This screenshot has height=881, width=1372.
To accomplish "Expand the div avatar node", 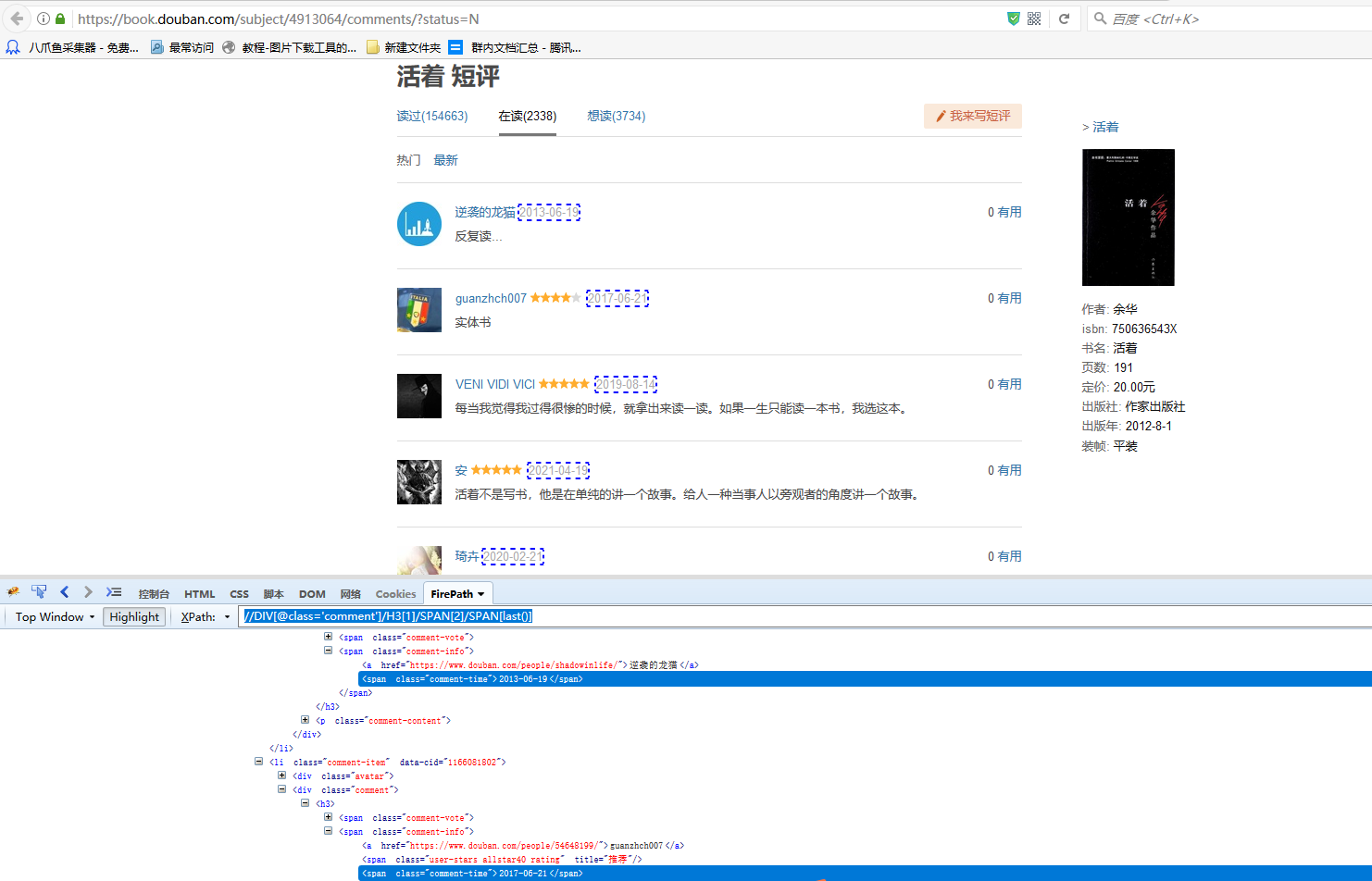I will [281, 776].
